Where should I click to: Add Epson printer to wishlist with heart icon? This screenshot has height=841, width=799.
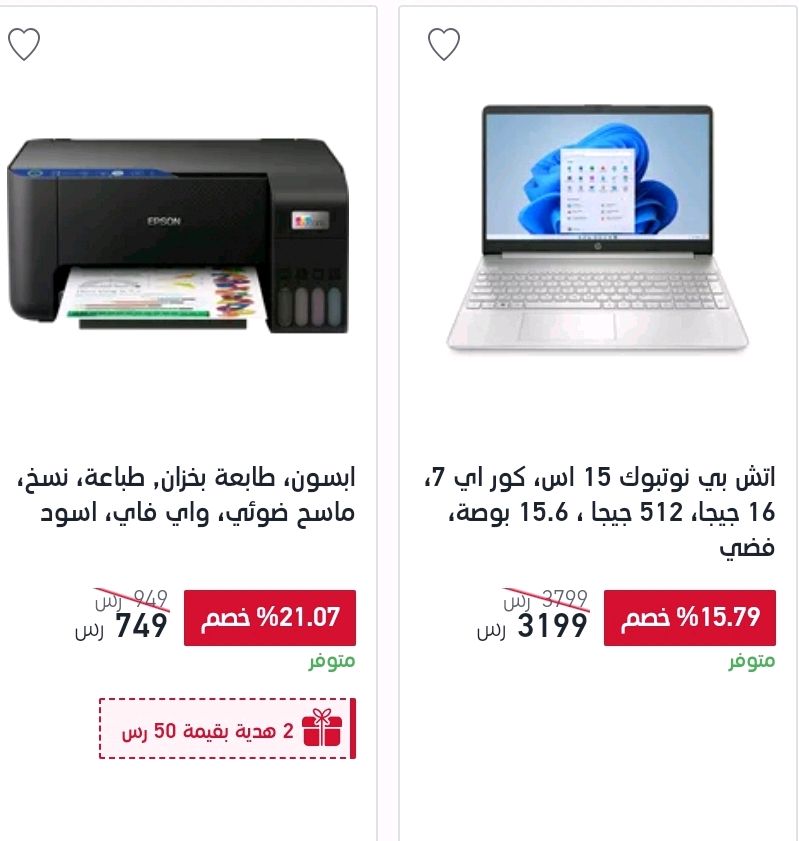[x=24, y=44]
